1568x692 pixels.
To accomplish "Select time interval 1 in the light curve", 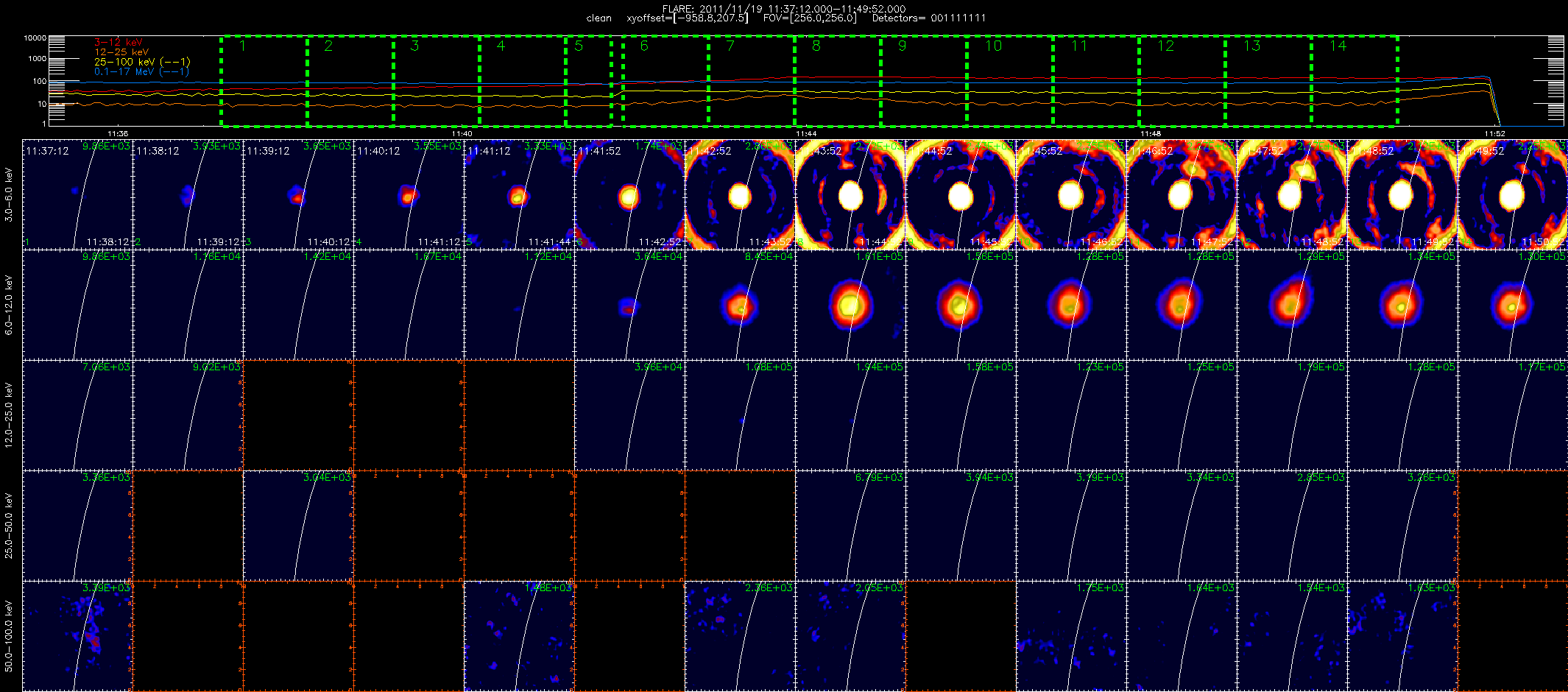I will (264, 80).
